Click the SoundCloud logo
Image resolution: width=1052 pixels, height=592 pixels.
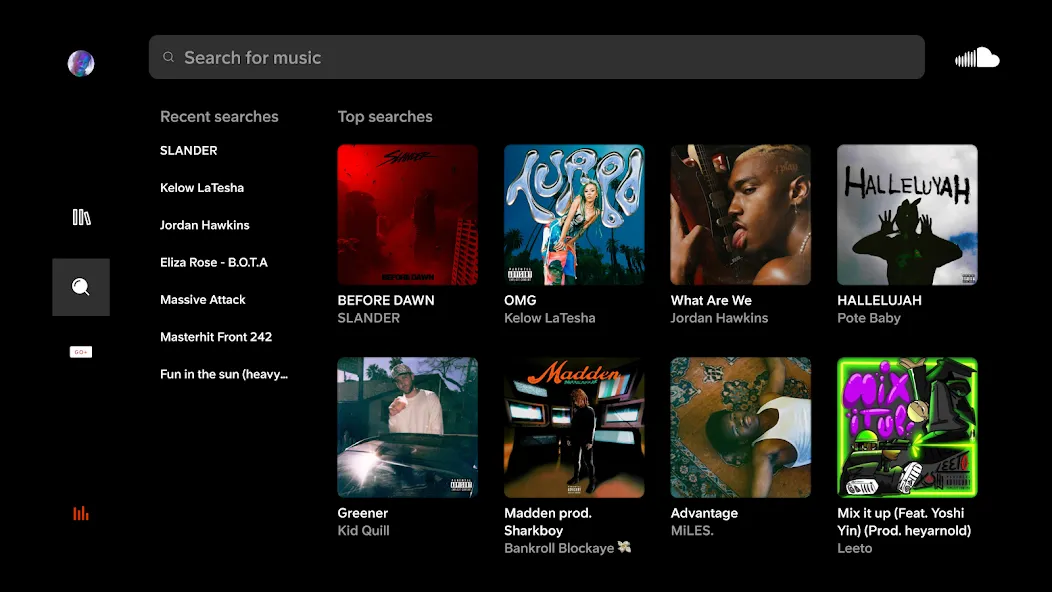point(977,58)
